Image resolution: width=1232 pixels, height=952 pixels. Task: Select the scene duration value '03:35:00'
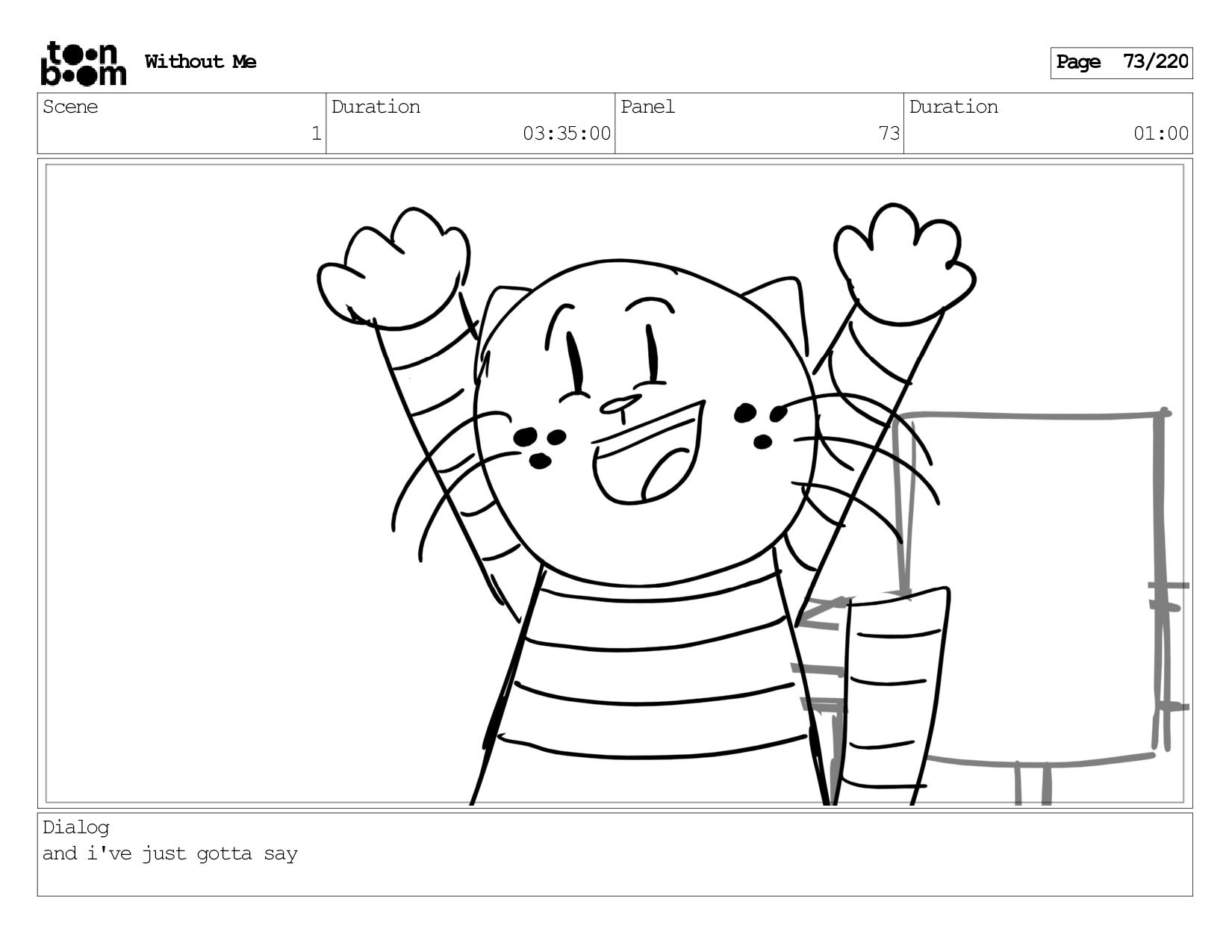(x=567, y=134)
